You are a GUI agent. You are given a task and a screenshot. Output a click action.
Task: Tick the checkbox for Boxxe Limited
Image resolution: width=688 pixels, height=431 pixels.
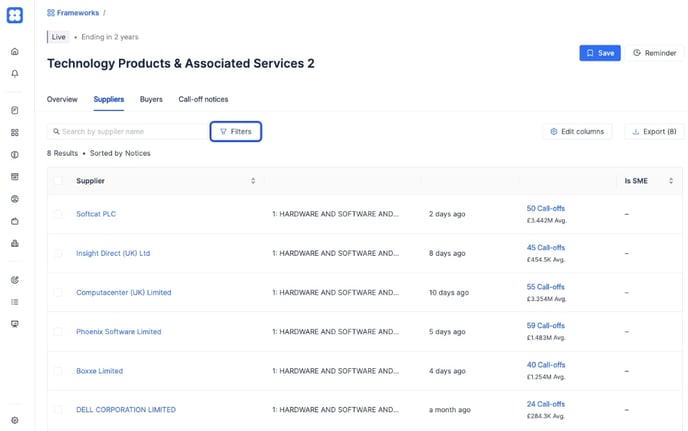tap(58, 371)
